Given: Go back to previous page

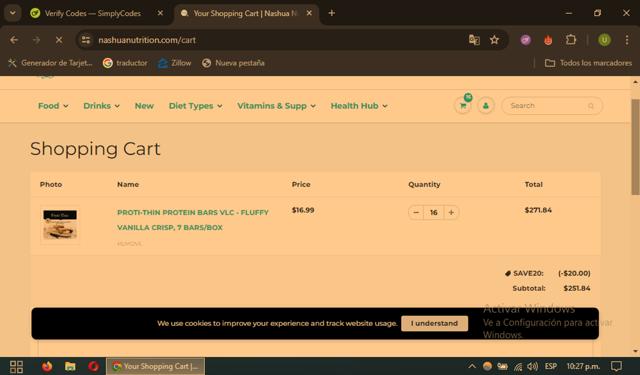Looking at the screenshot, I should (x=14, y=40).
